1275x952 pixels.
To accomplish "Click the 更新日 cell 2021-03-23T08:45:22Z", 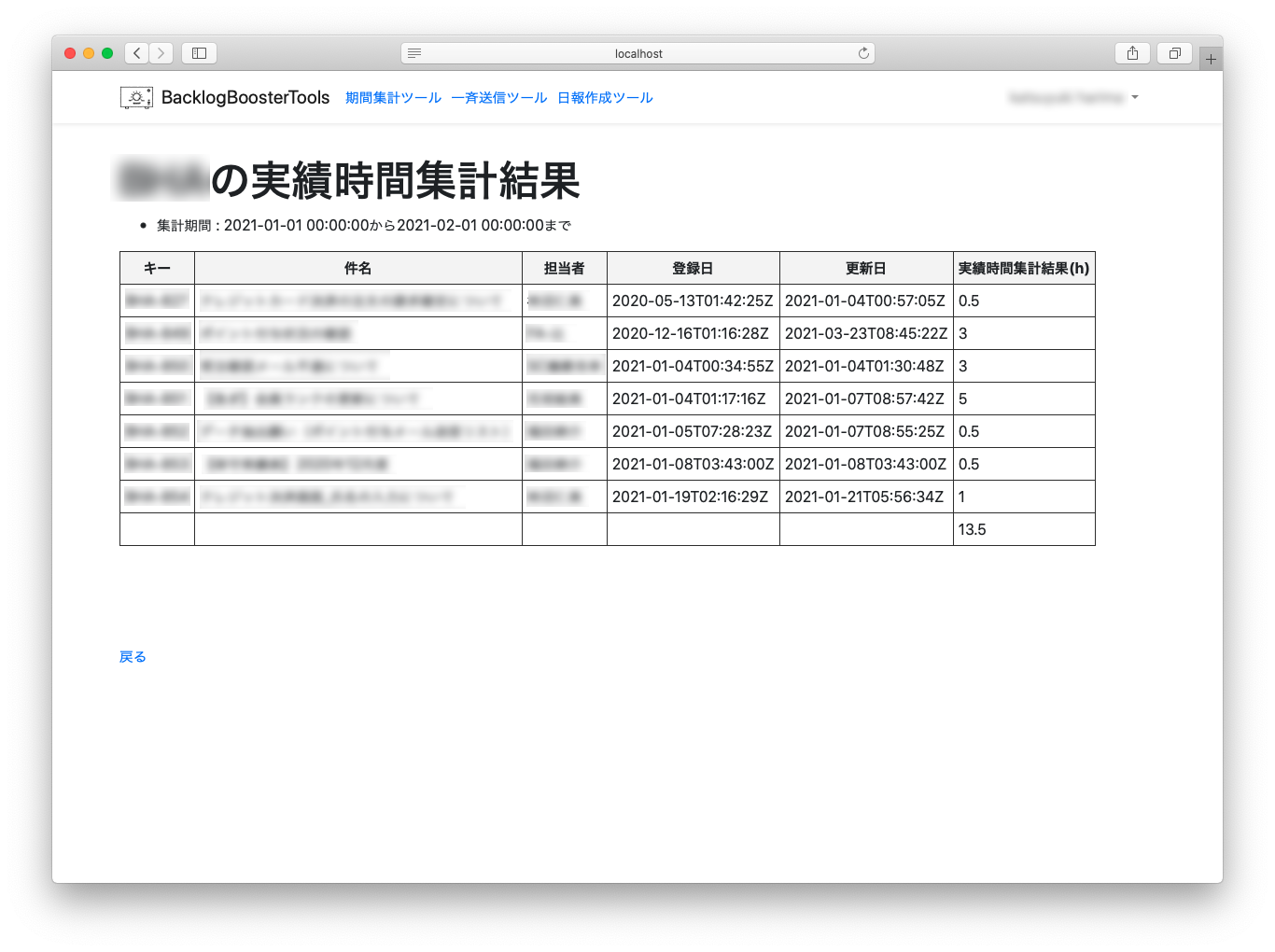I will [x=865, y=333].
